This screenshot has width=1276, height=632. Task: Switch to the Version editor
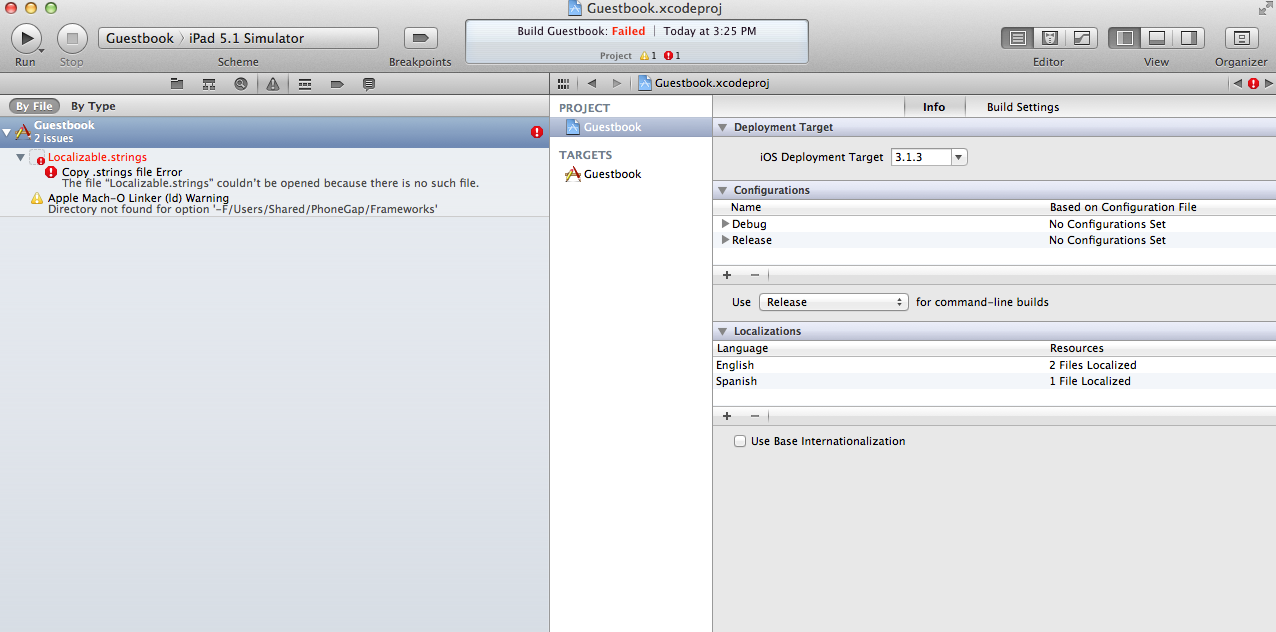tap(1081, 38)
